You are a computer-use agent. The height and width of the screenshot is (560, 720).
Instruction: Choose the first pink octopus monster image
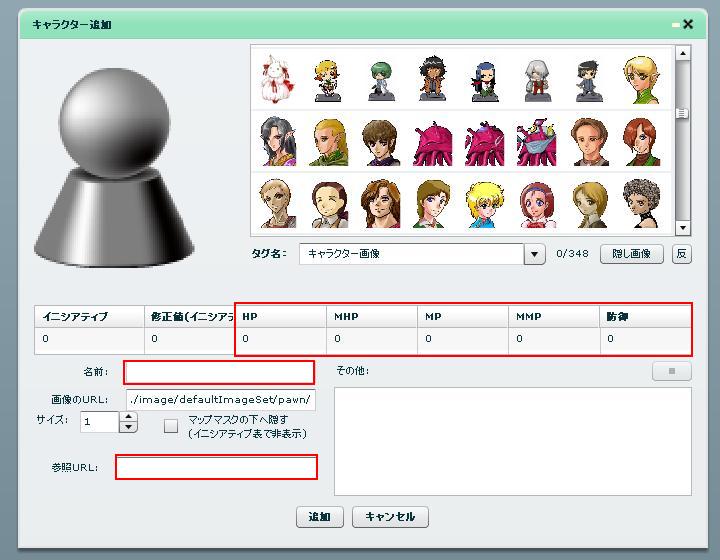coord(433,142)
